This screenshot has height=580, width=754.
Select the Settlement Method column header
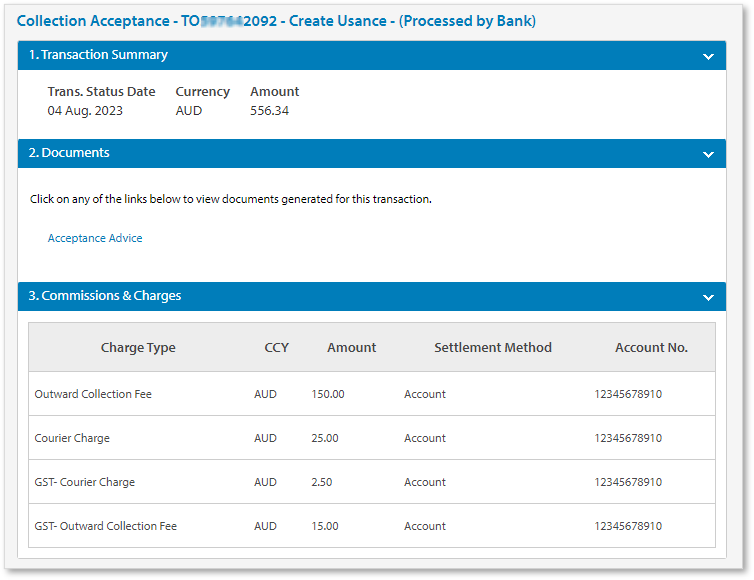[492, 348]
